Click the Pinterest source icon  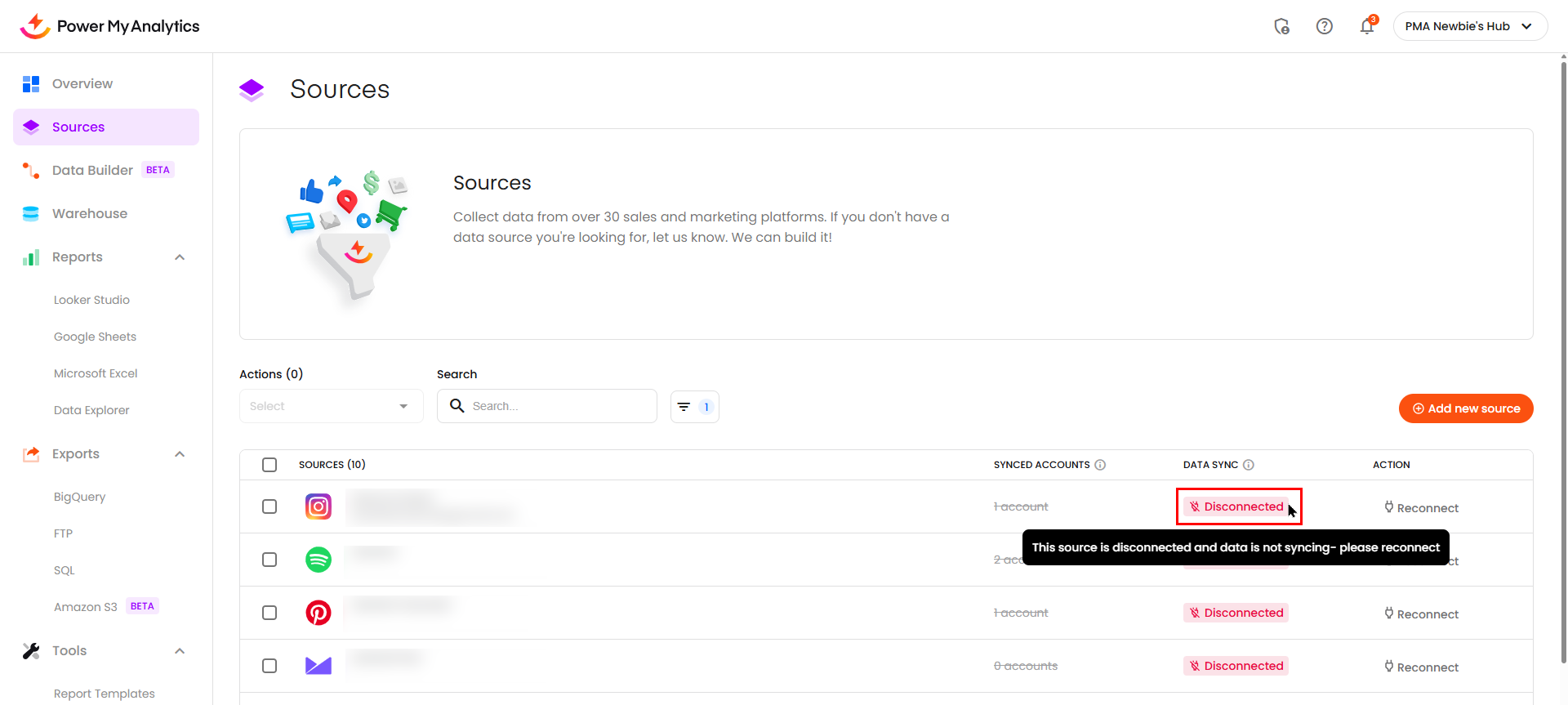pos(318,613)
